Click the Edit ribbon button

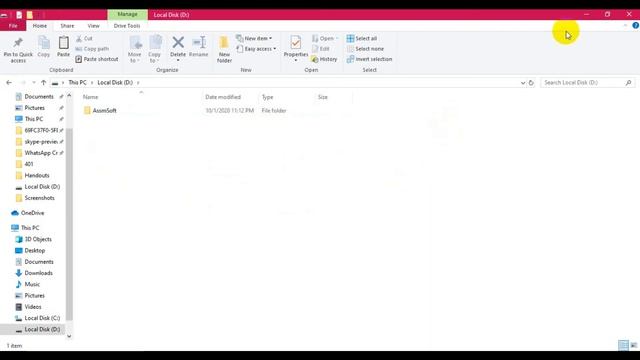click(x=321, y=49)
